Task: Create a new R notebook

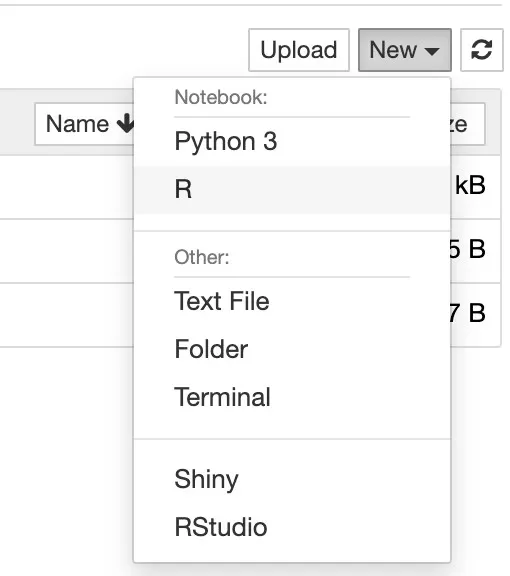Action: click(x=292, y=190)
